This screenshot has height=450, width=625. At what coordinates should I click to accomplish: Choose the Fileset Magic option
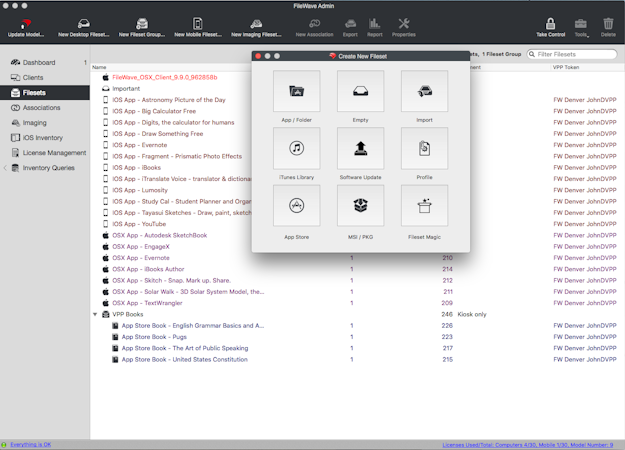pyautogui.click(x=425, y=206)
